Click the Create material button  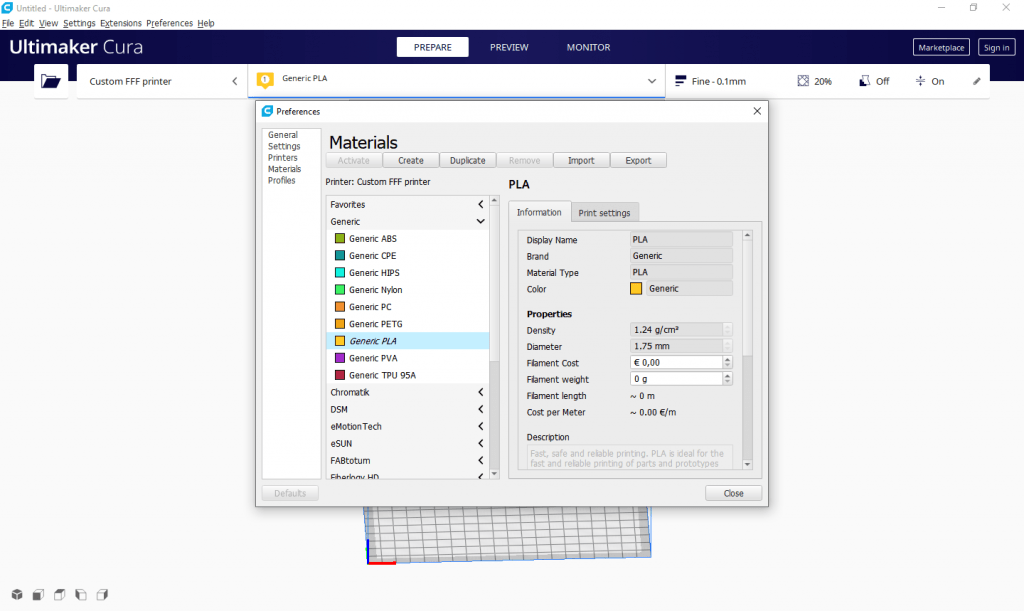click(x=411, y=161)
